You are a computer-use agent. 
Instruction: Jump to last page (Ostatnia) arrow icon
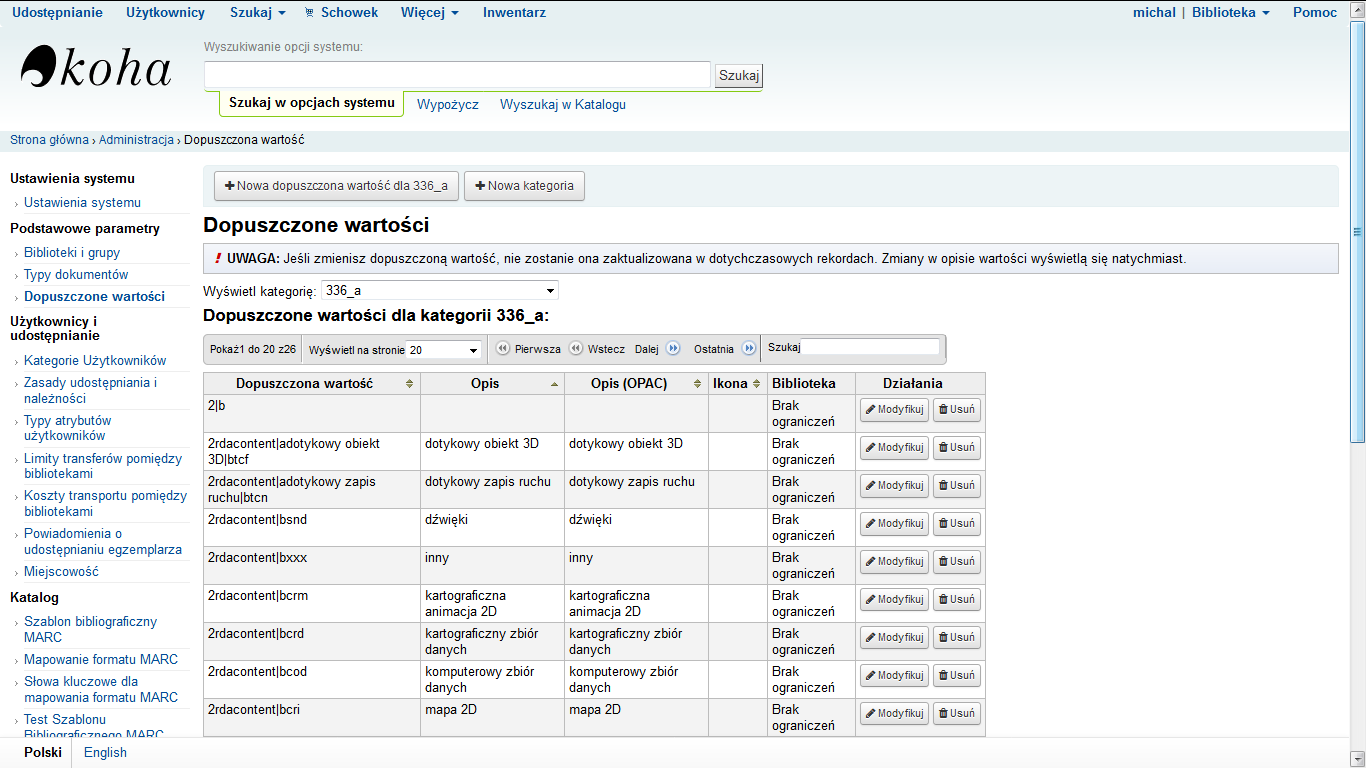pyautogui.click(x=748, y=349)
